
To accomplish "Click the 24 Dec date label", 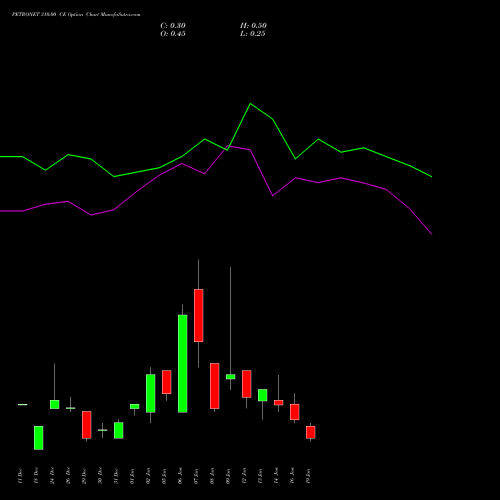I will click(52, 476).
